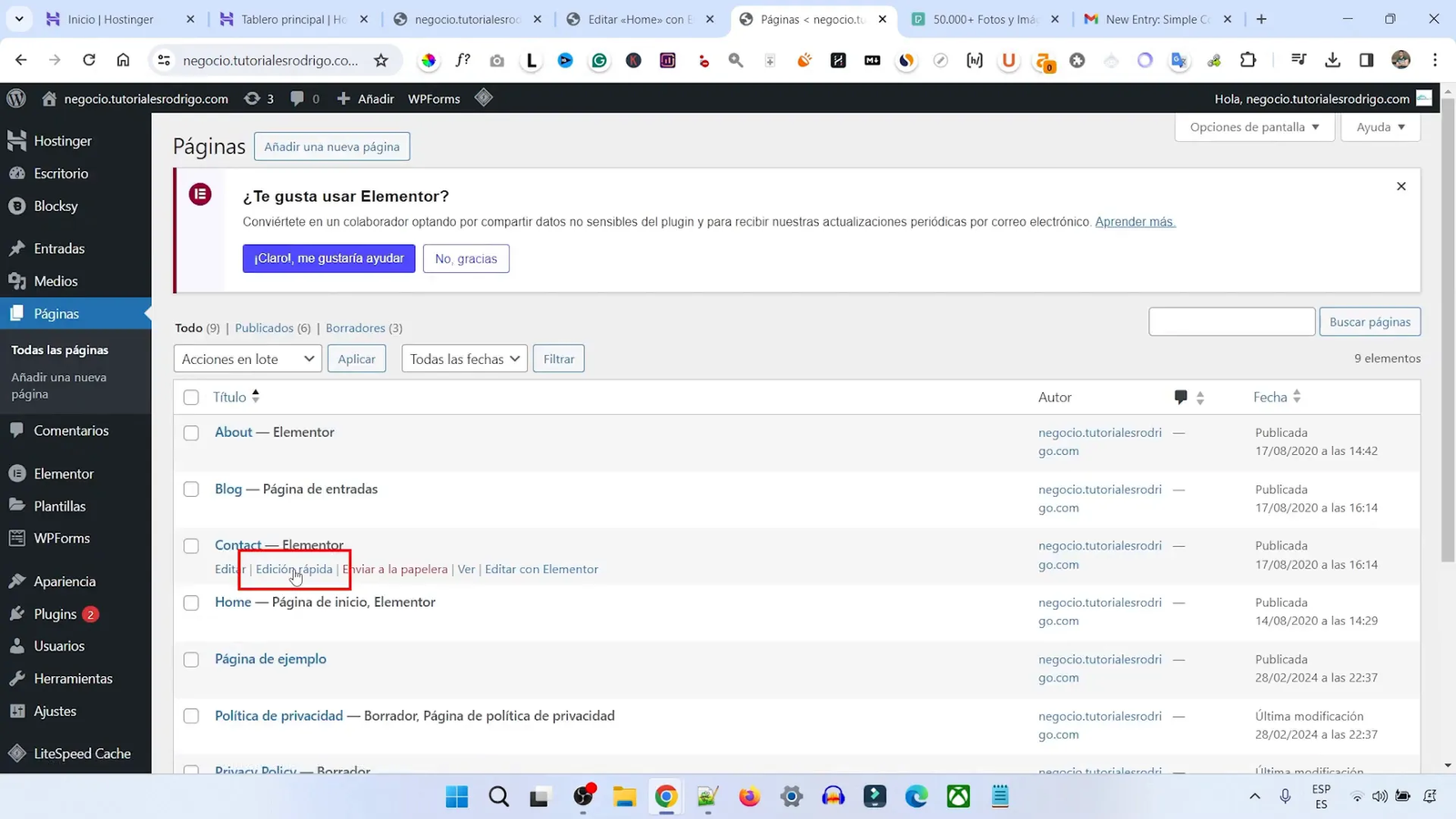The width and height of the screenshot is (1456, 819).
Task: Open the WordPress logo menu in admin bar
Action: tap(15, 98)
